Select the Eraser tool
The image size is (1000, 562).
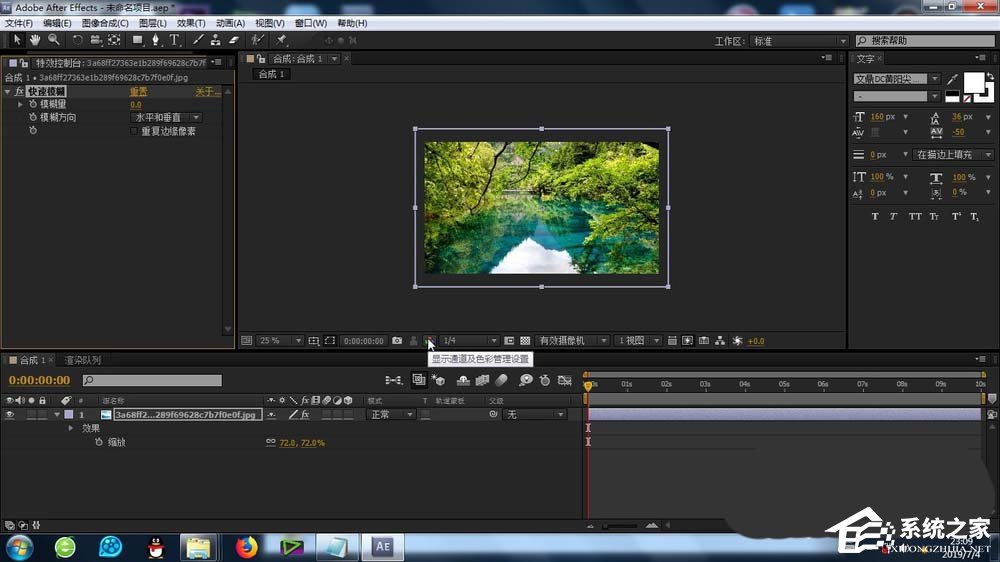(234, 40)
